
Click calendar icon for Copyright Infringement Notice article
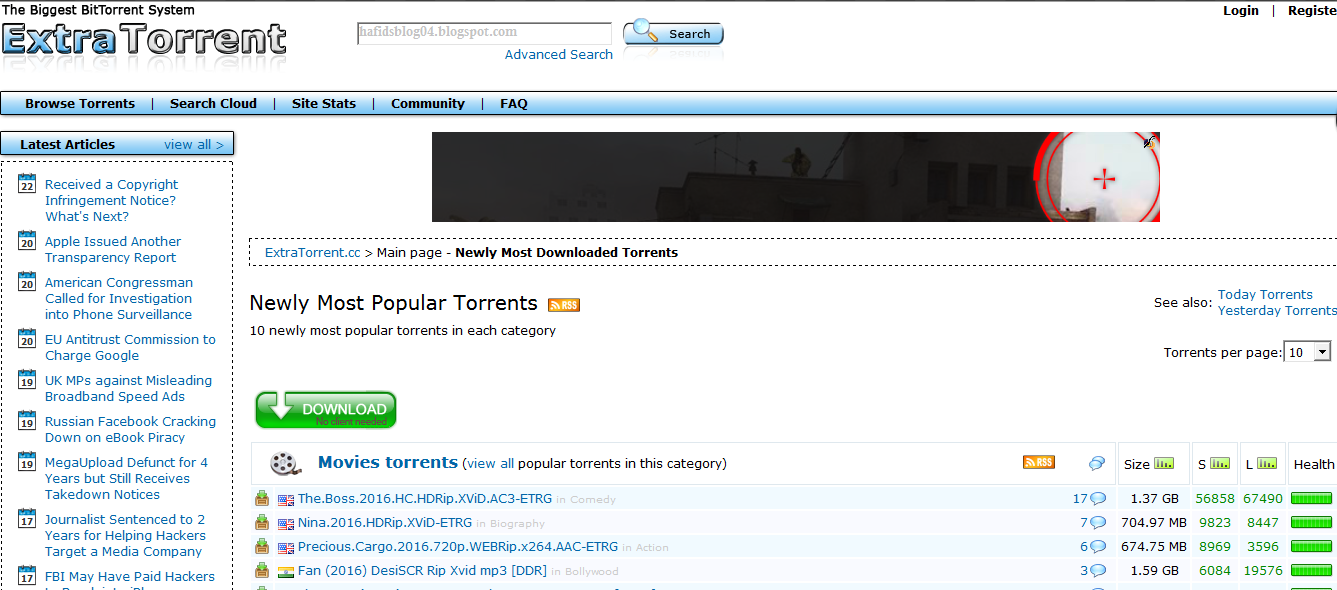[27, 183]
